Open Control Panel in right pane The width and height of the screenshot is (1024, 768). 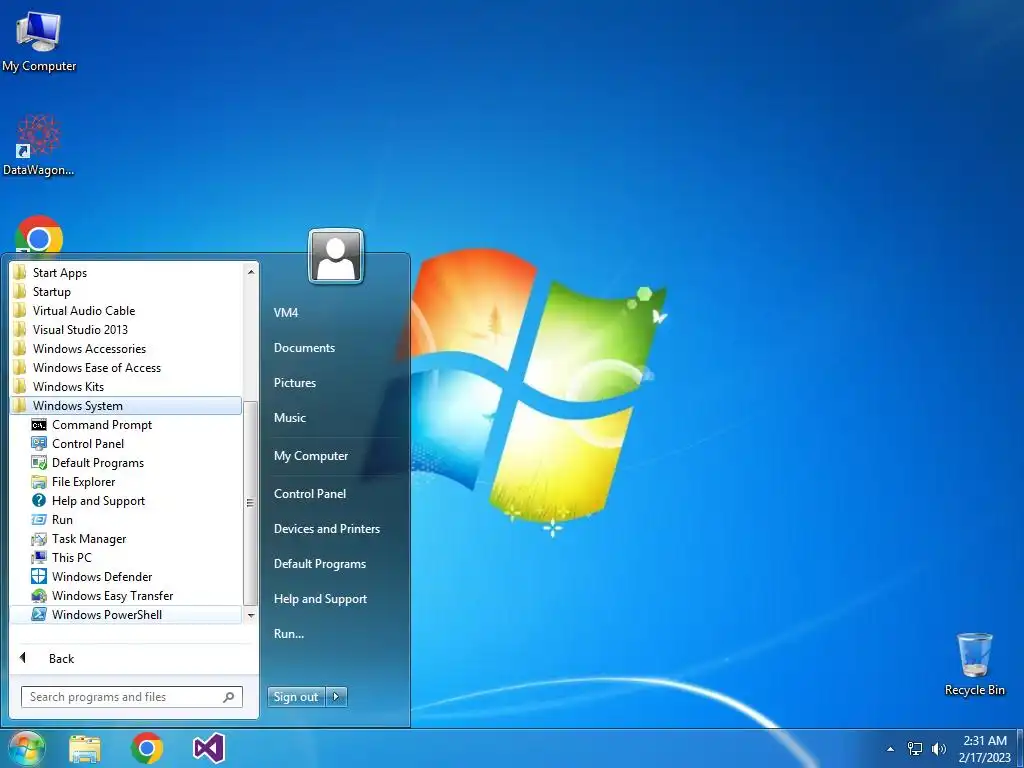[310, 494]
